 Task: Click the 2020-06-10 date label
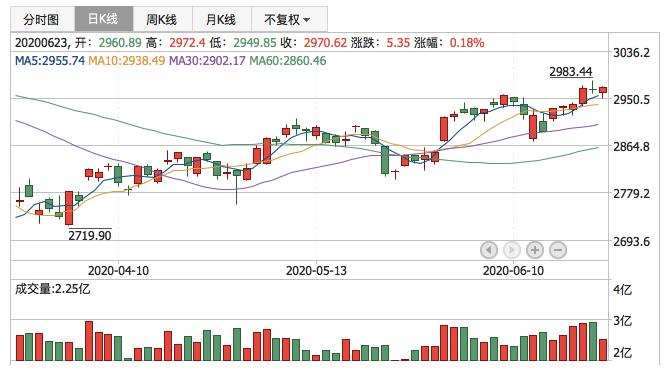point(513,270)
